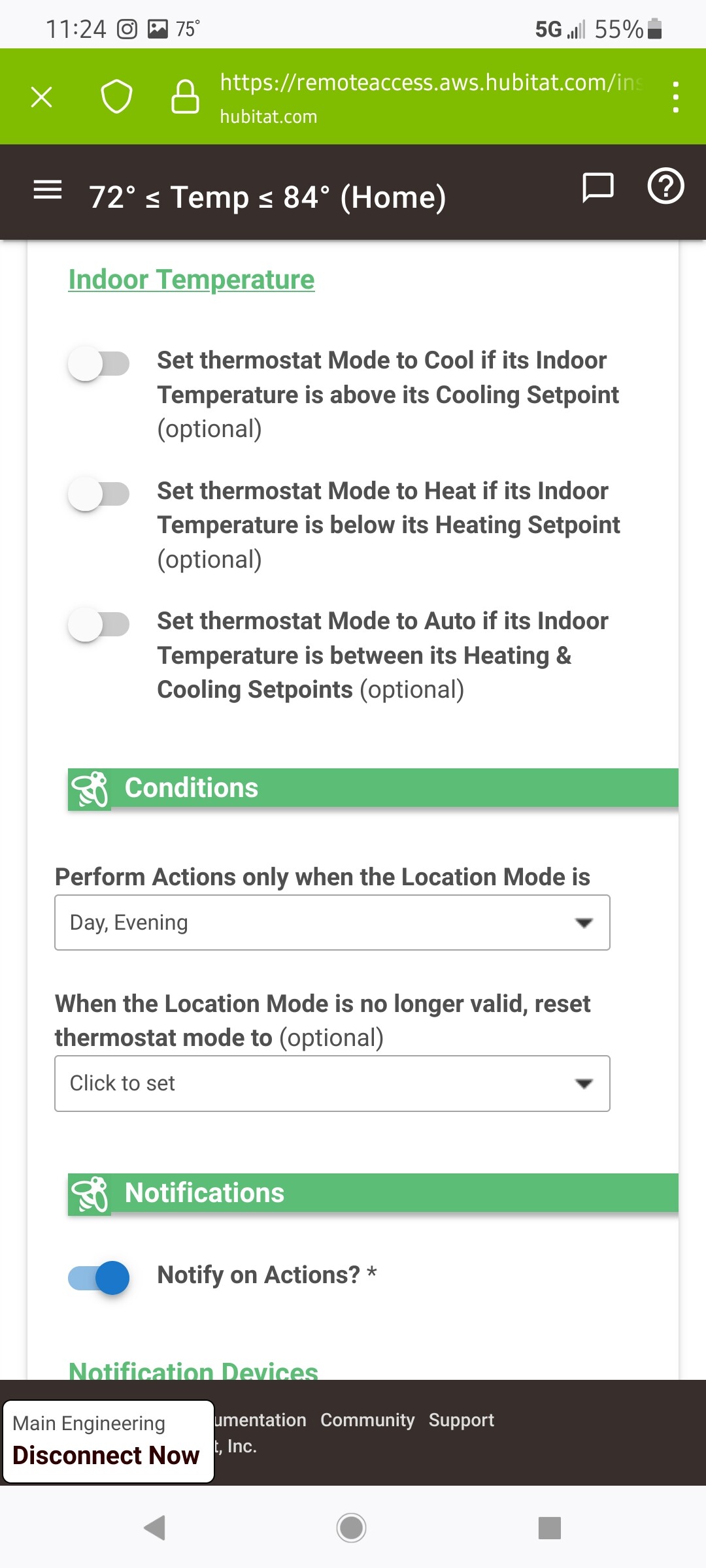Open the Click to set reset mode dropdown
706x1568 pixels.
(x=332, y=1083)
